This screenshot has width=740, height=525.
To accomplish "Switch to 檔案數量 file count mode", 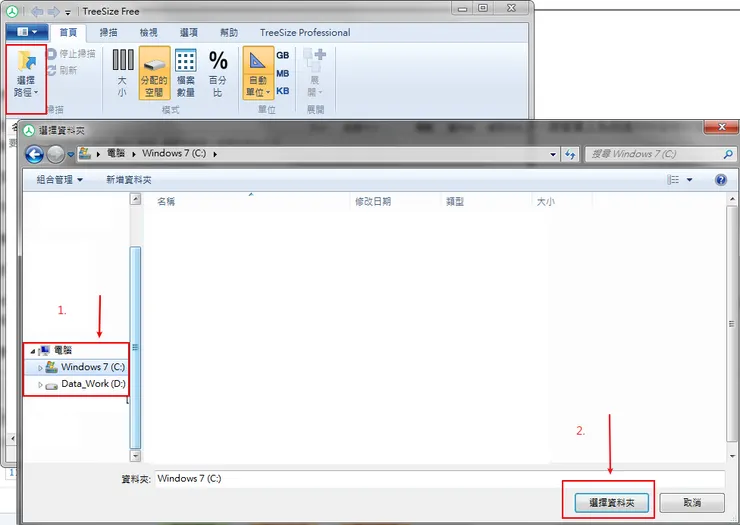I will (185, 73).
